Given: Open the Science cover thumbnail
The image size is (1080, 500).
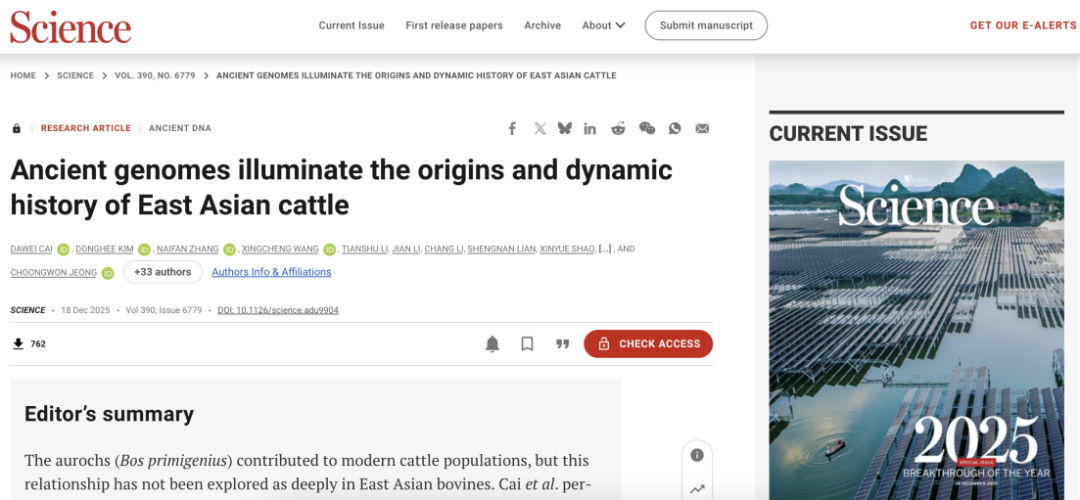Looking at the screenshot, I should point(916,330).
